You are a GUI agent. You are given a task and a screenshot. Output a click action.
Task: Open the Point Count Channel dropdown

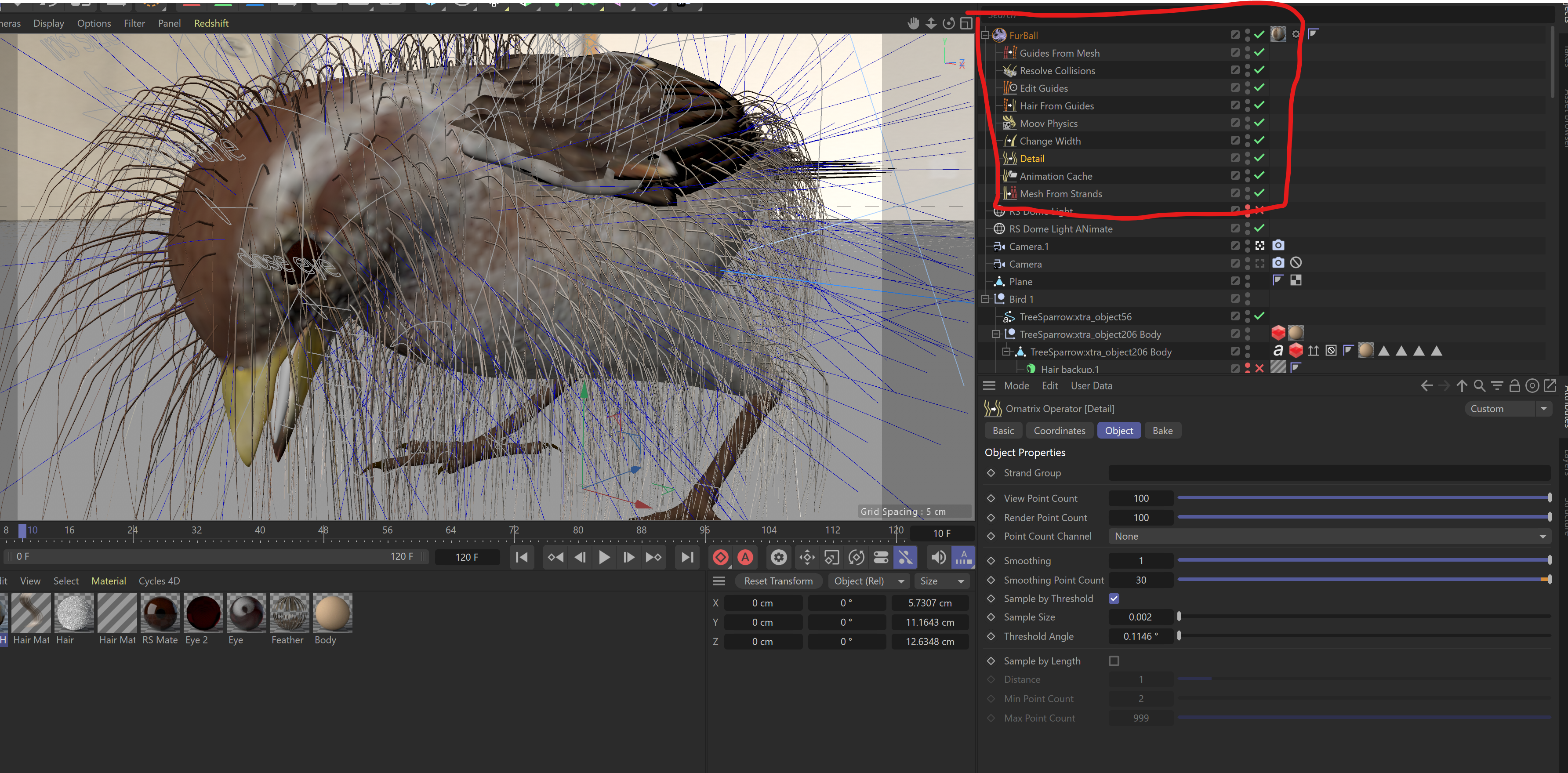(1329, 536)
